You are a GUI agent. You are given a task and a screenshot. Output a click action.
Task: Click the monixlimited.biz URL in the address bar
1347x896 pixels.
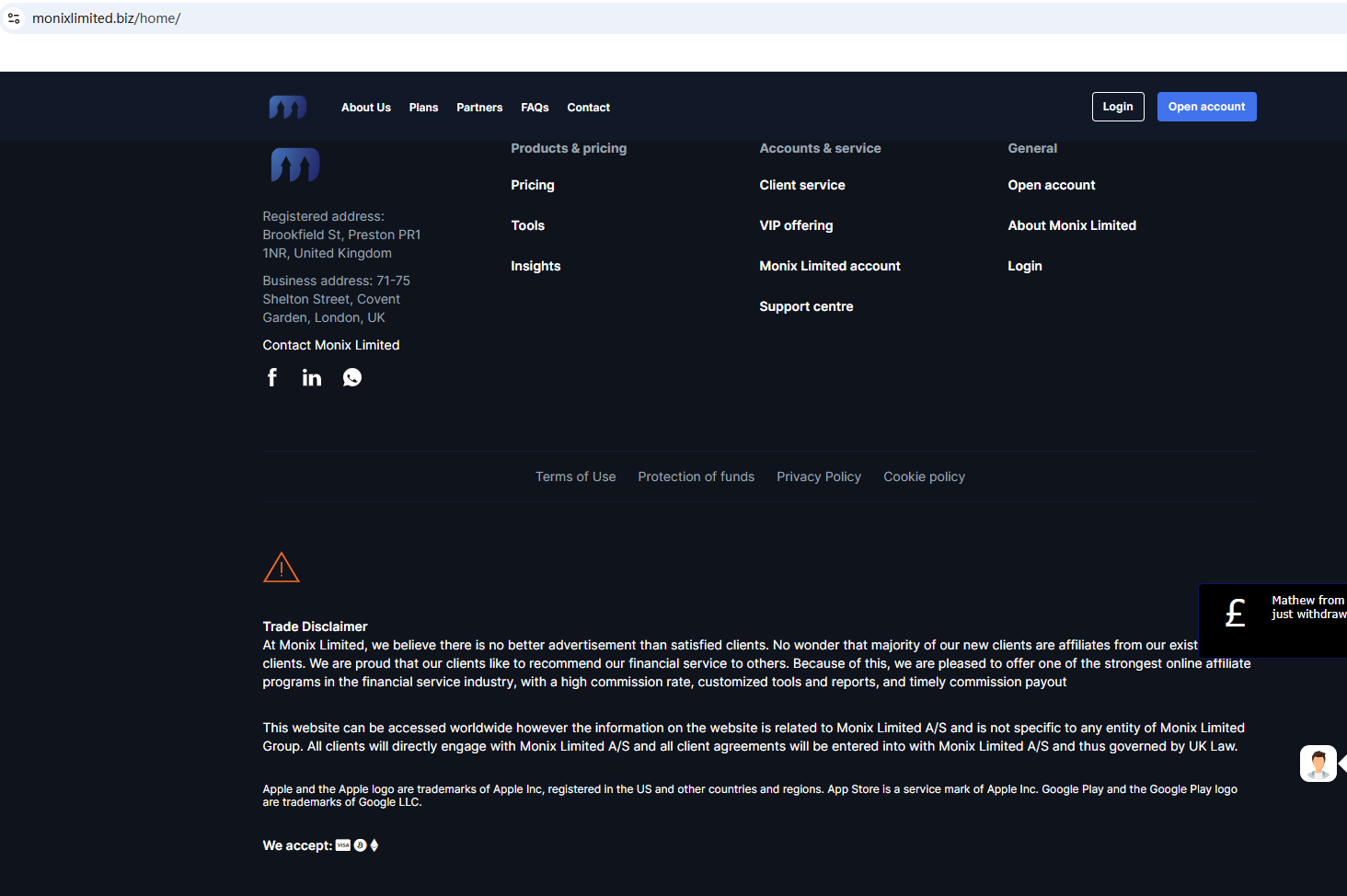(106, 18)
